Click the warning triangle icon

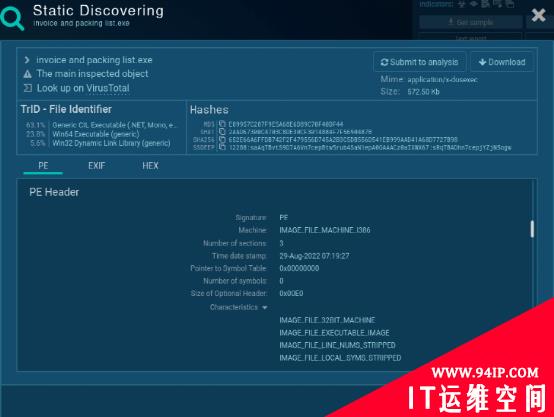pyautogui.click(x=28, y=74)
